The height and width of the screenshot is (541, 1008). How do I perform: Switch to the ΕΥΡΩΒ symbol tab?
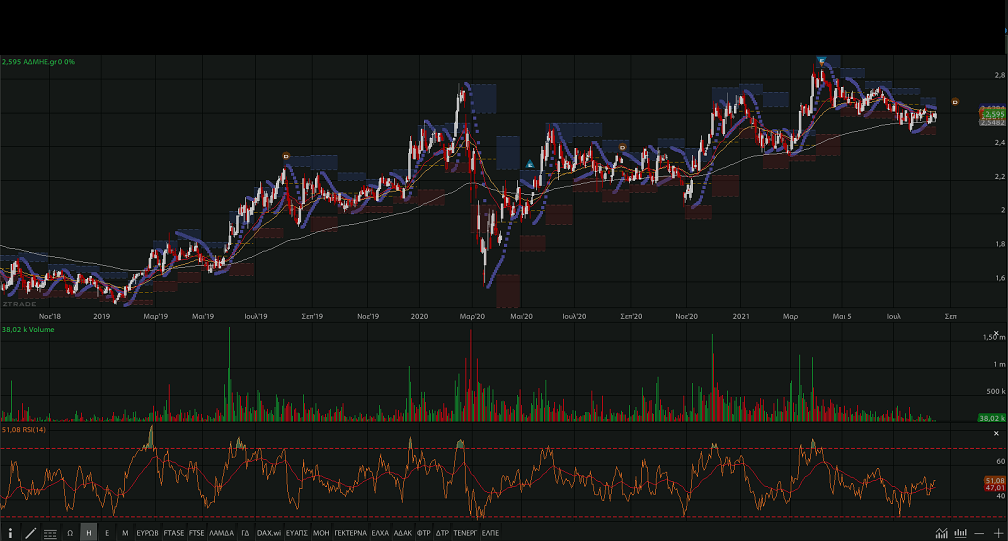click(x=148, y=533)
